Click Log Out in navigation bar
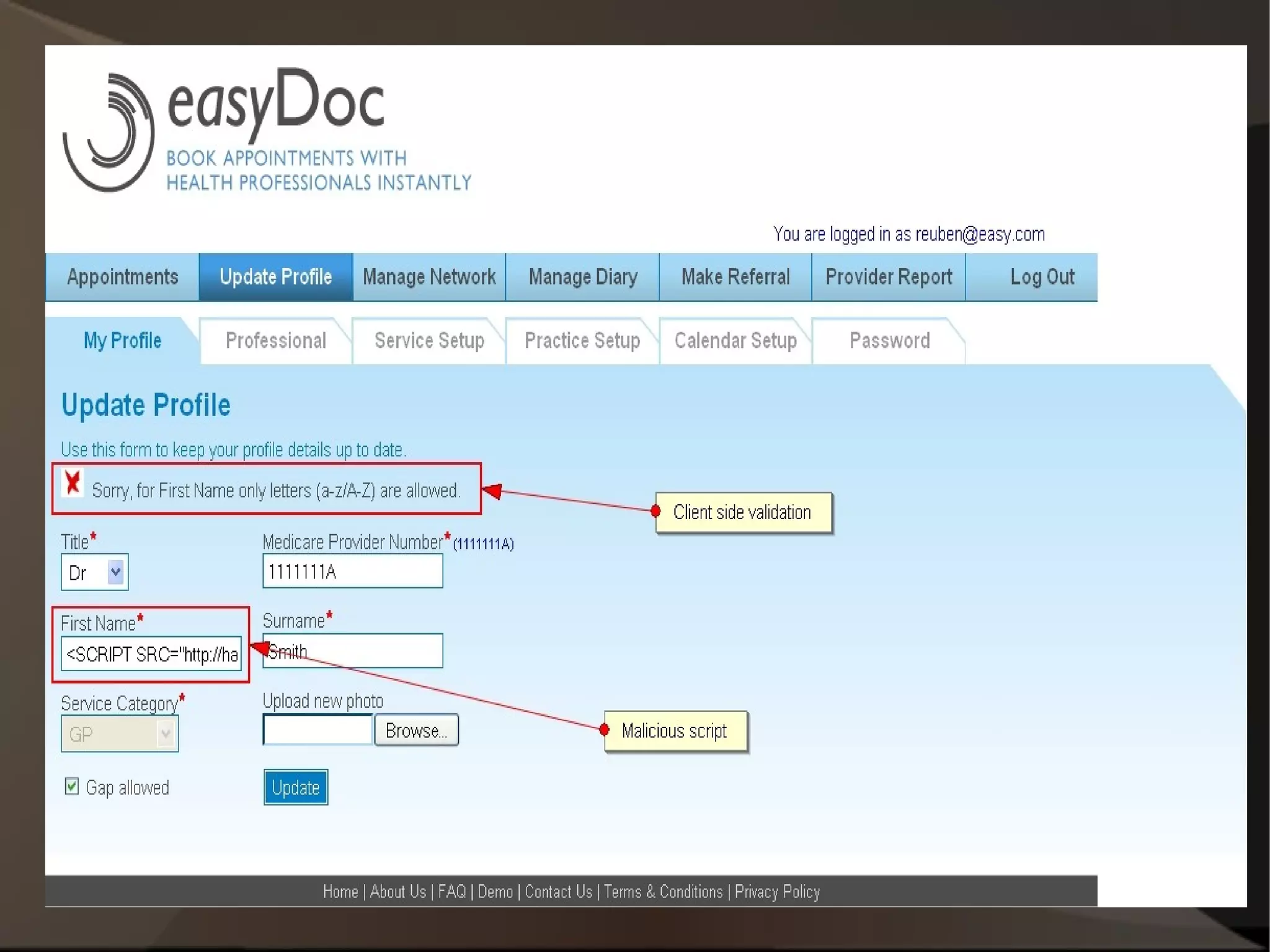 [x=1042, y=277]
